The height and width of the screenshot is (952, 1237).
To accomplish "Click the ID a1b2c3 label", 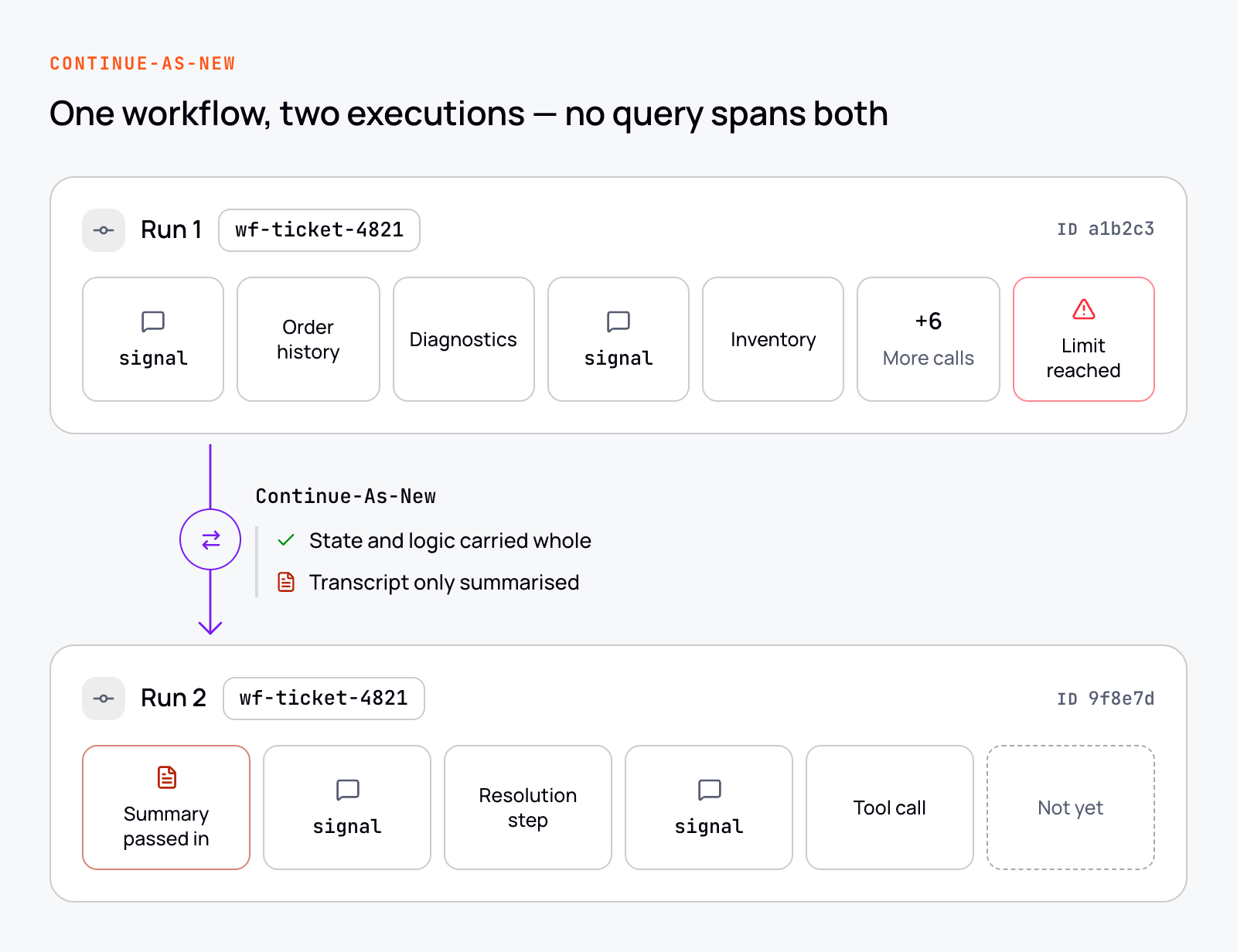I will tap(1106, 229).
